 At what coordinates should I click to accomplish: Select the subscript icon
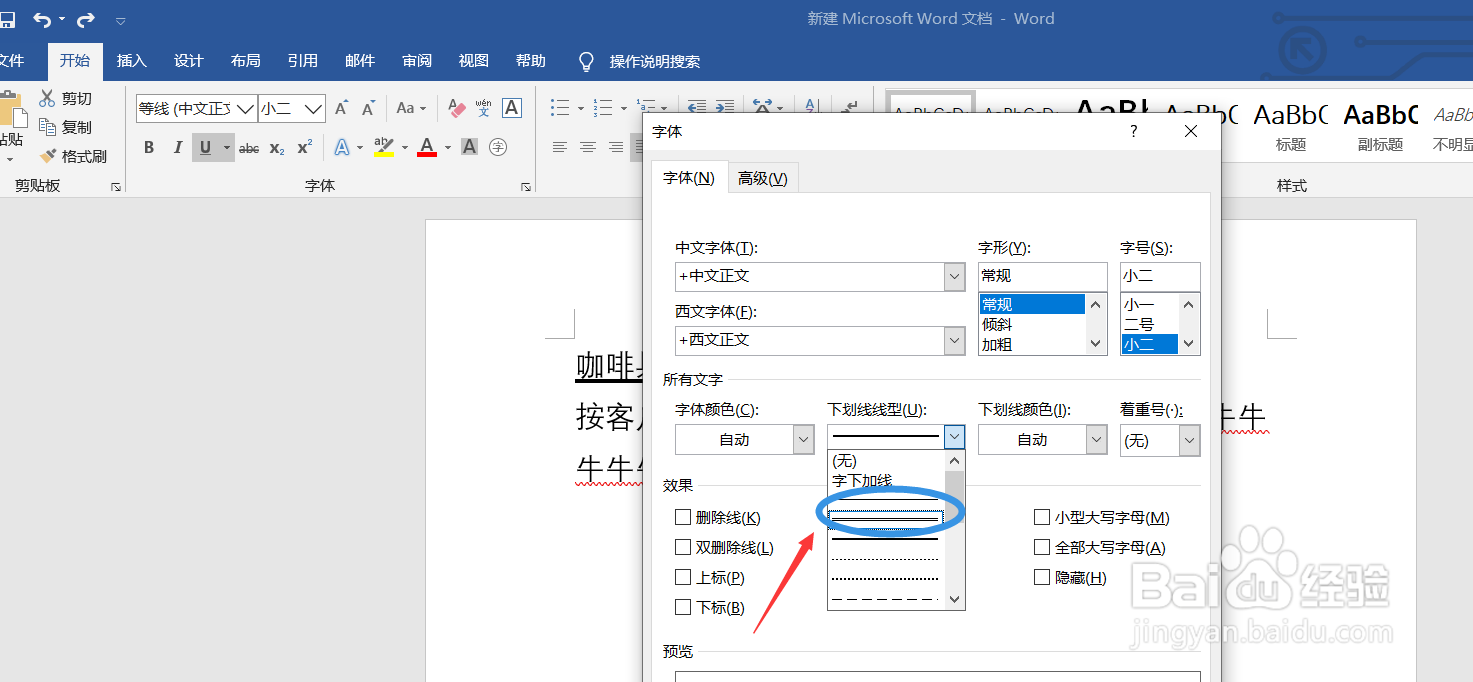(x=276, y=147)
